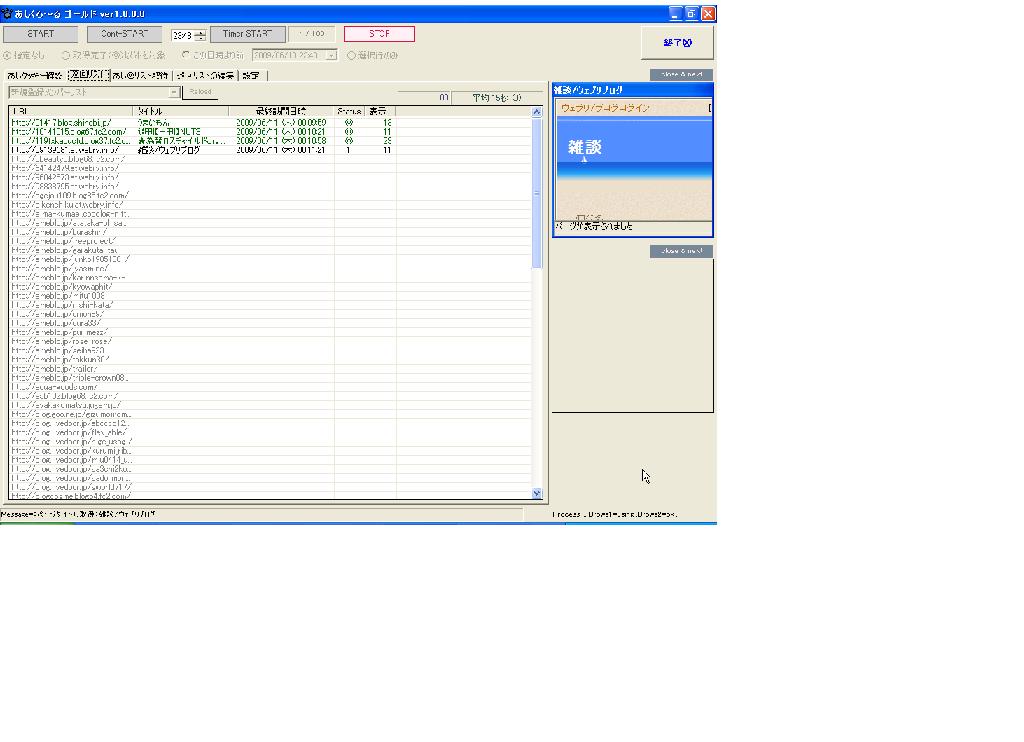Click the red STOP button
The image size is (1024, 742).
(x=379, y=34)
